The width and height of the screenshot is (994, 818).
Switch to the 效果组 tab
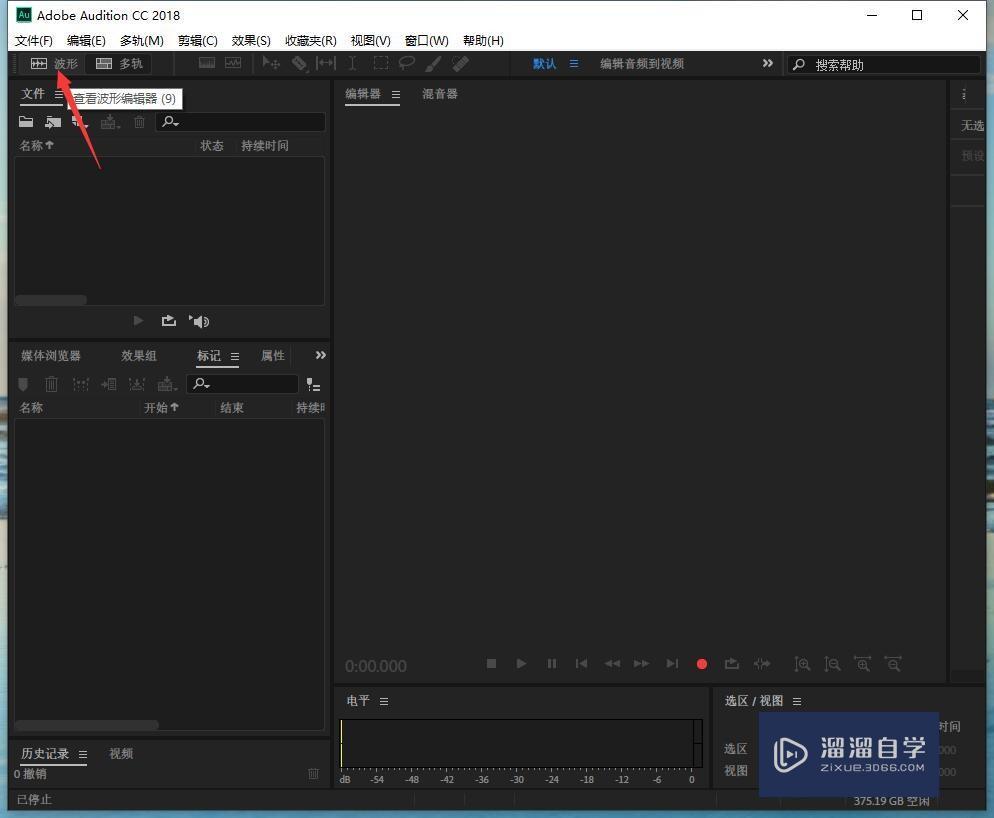click(x=139, y=356)
